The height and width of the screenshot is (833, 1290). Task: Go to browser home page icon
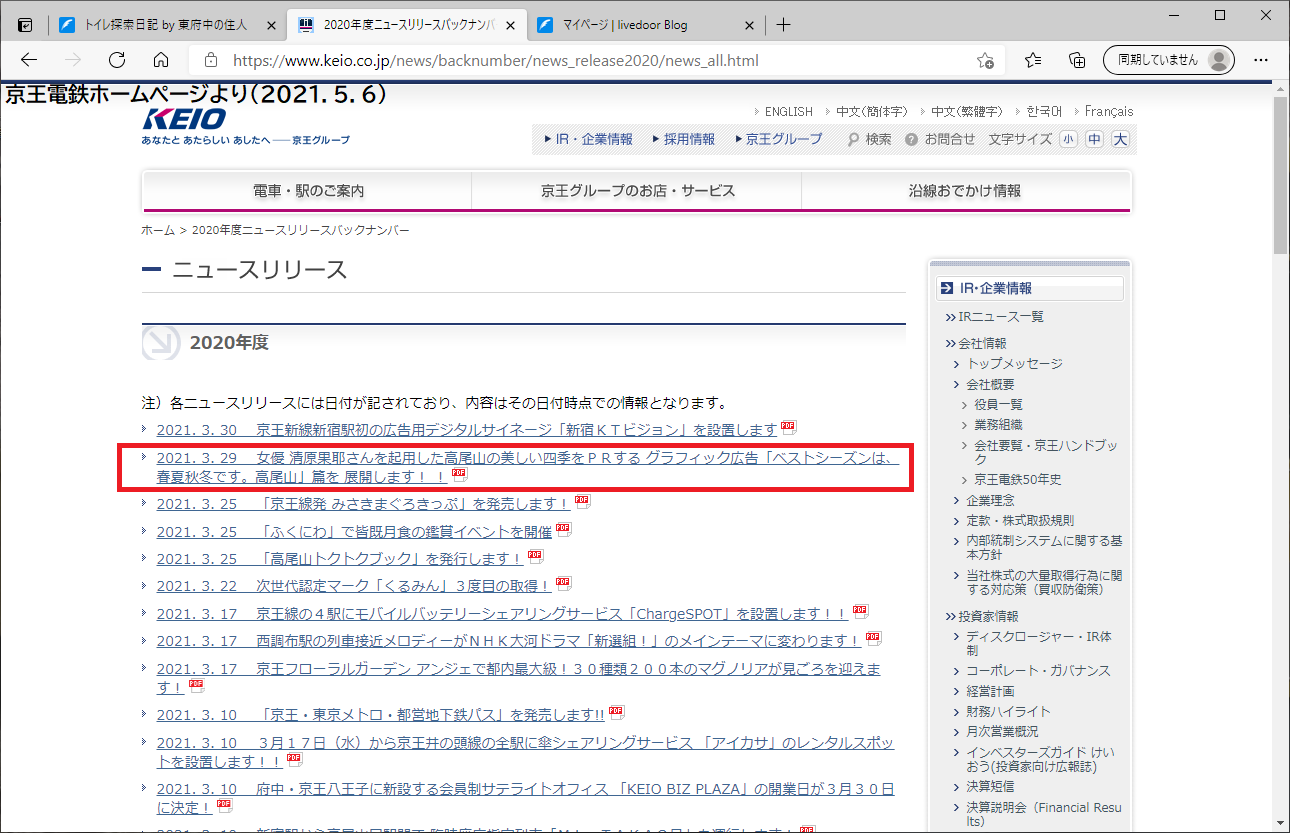[161, 60]
